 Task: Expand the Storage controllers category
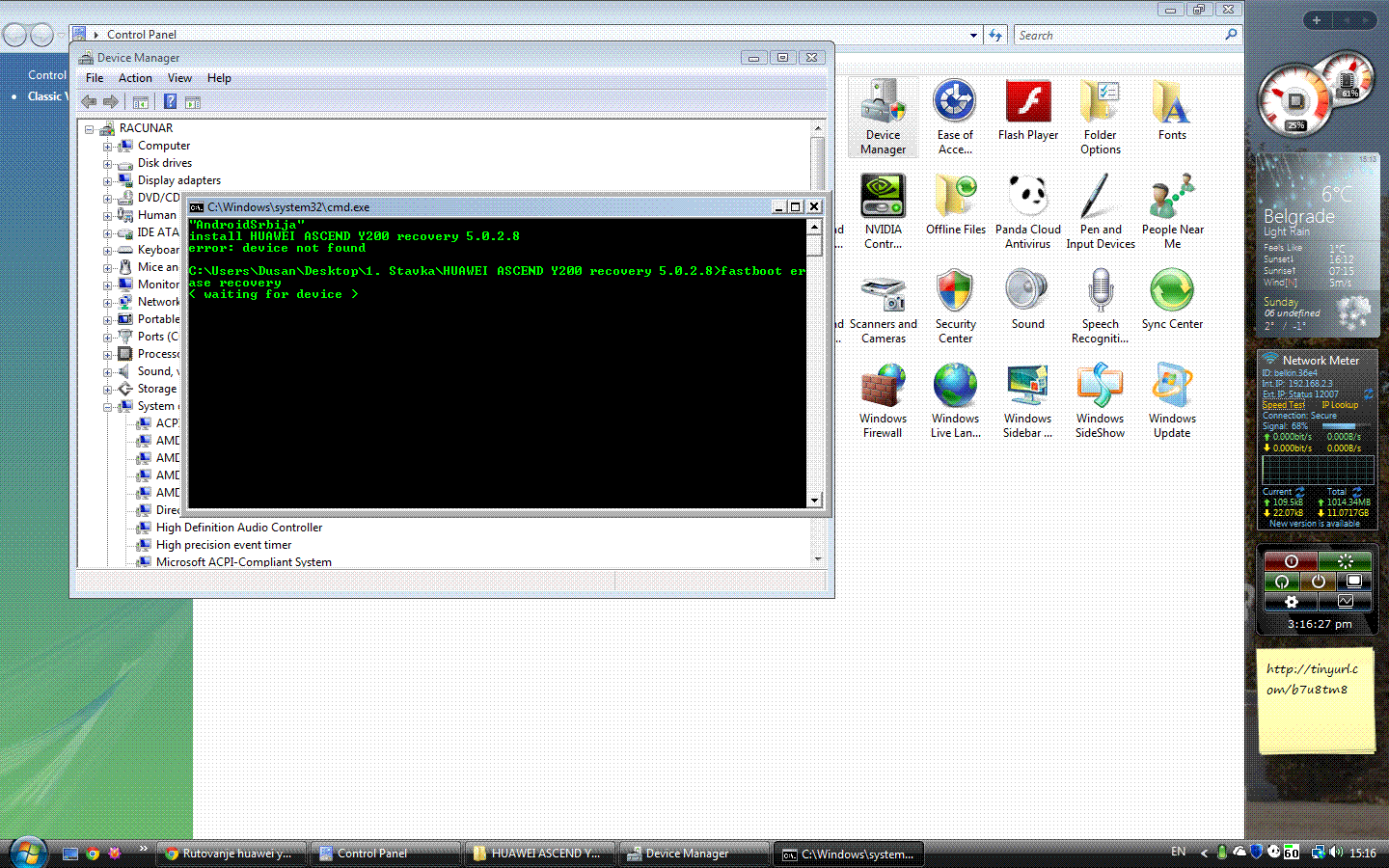click(108, 390)
